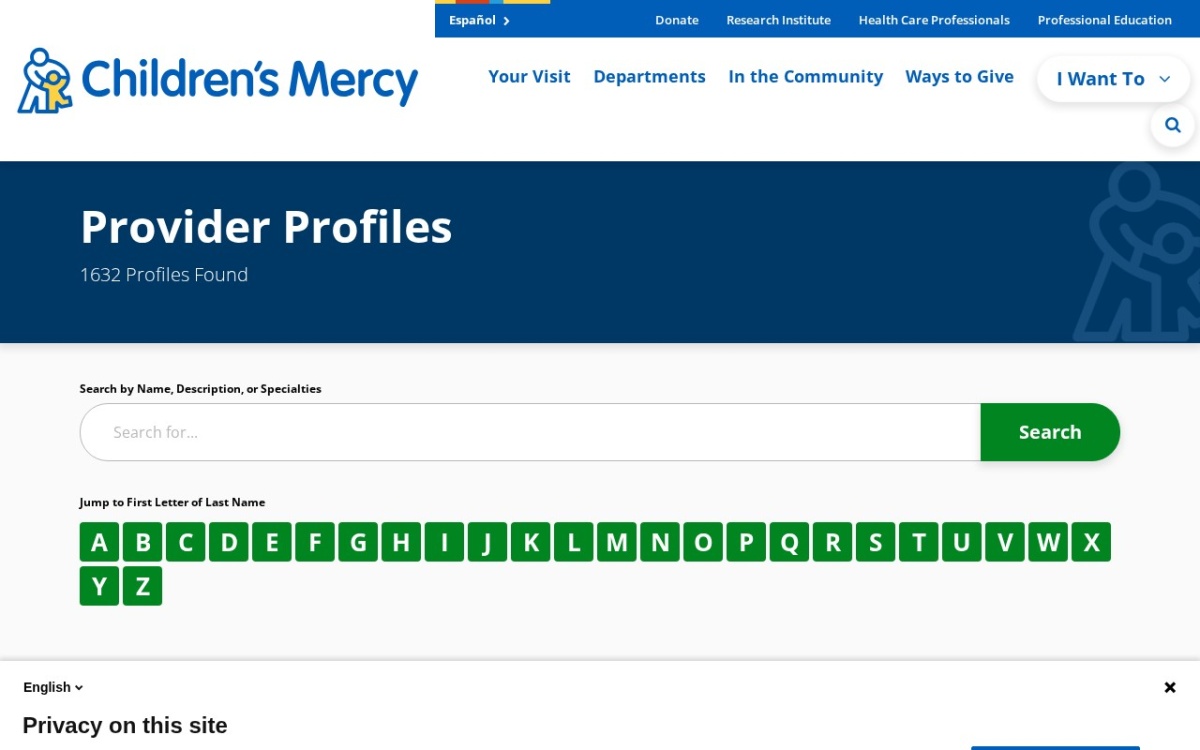Open Your Visit menu

pos(529,77)
